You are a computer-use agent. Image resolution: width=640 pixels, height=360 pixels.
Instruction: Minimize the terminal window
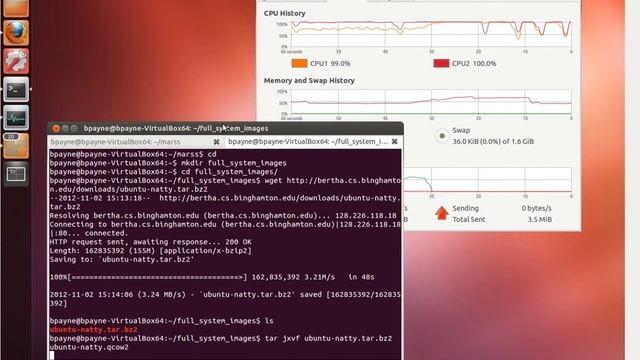click(x=65, y=129)
